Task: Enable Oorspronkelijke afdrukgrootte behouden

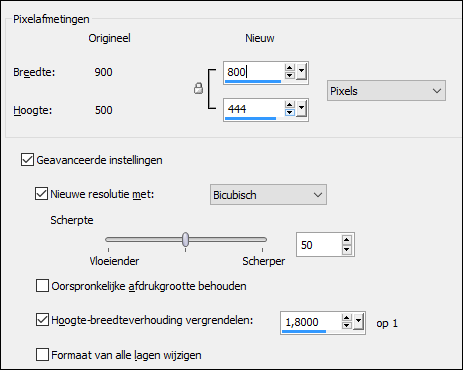Action: (42, 286)
